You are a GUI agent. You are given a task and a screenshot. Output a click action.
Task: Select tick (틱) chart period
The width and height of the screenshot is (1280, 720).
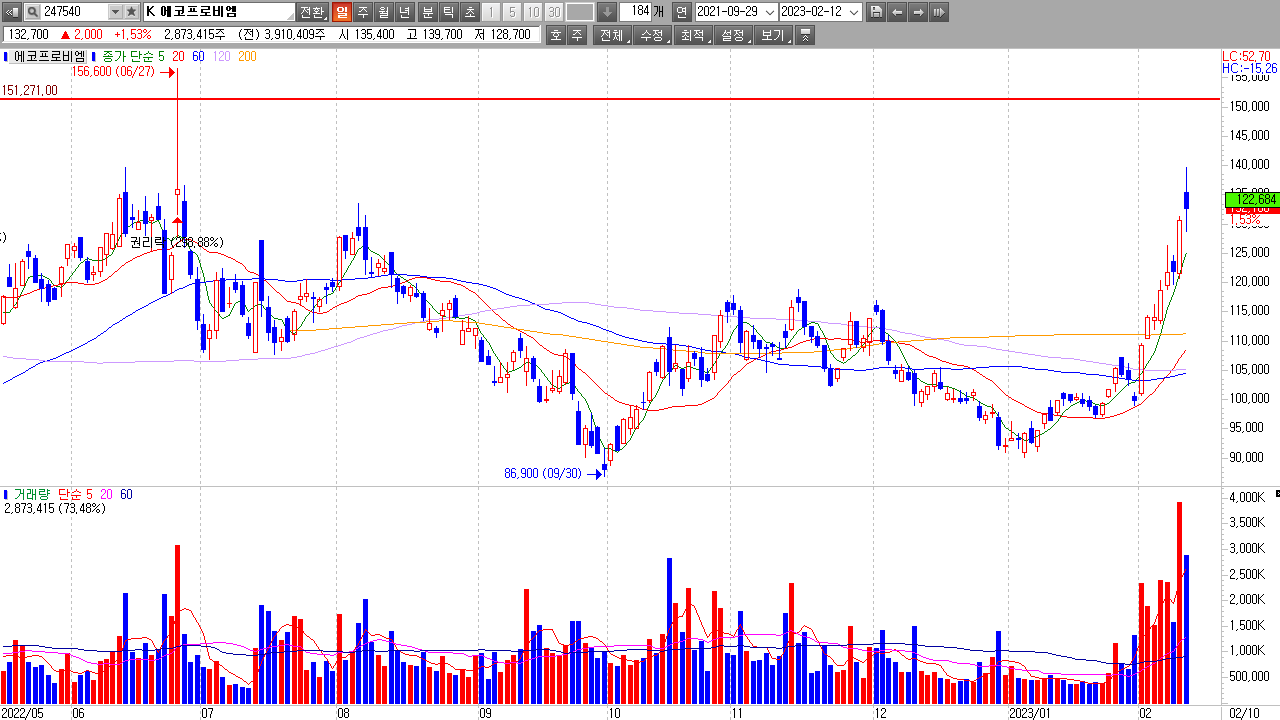[448, 12]
